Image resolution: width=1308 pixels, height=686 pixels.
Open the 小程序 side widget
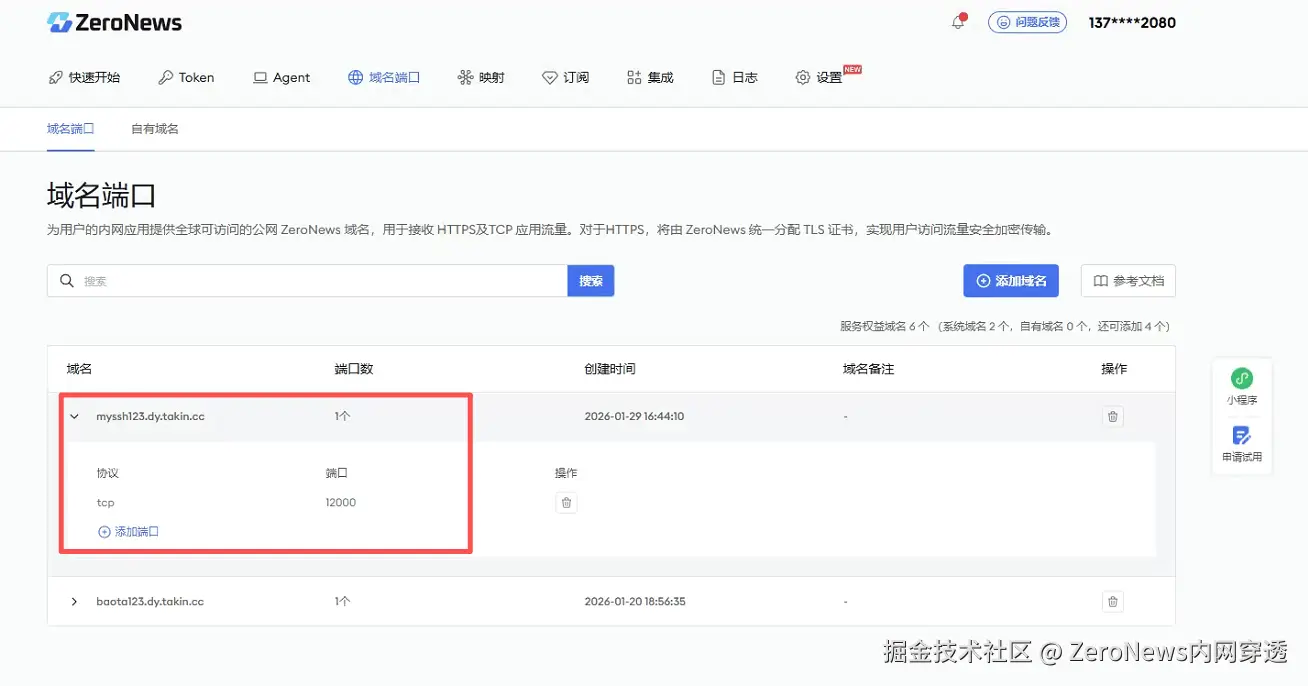[x=1242, y=386]
